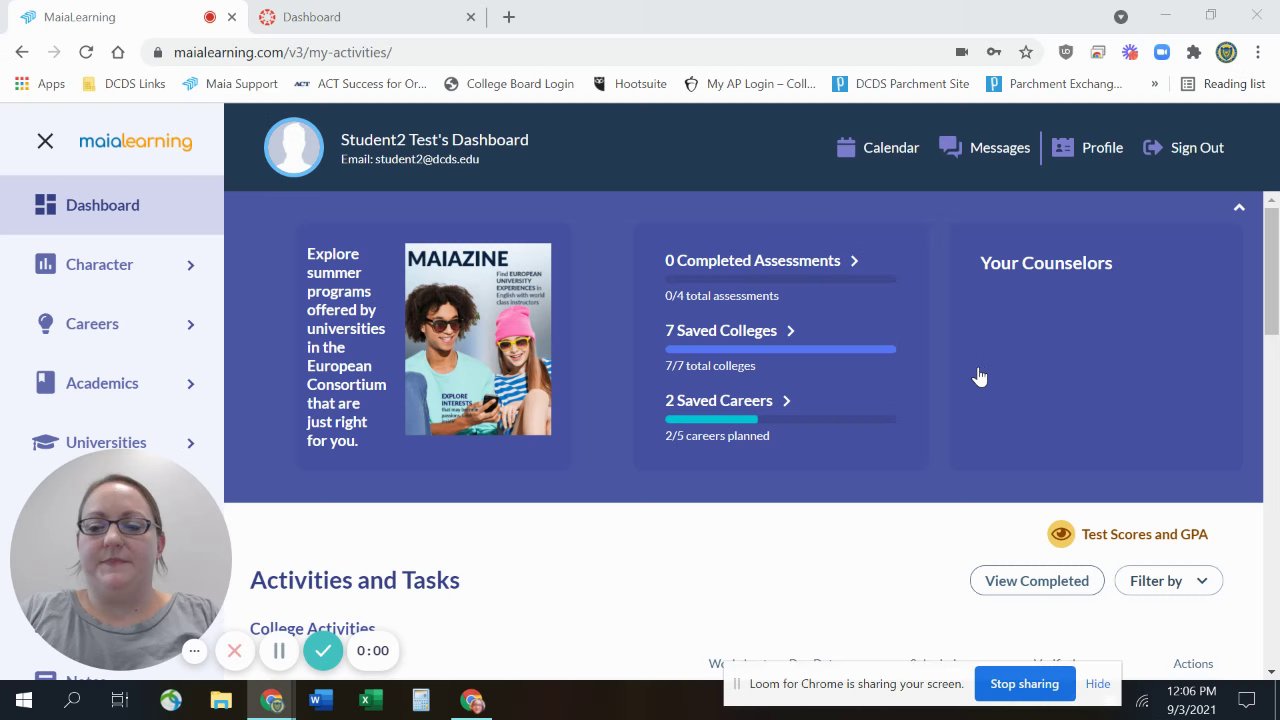This screenshot has height=720, width=1280.
Task: Click Sign Out in the header
Action: [x=1183, y=148]
